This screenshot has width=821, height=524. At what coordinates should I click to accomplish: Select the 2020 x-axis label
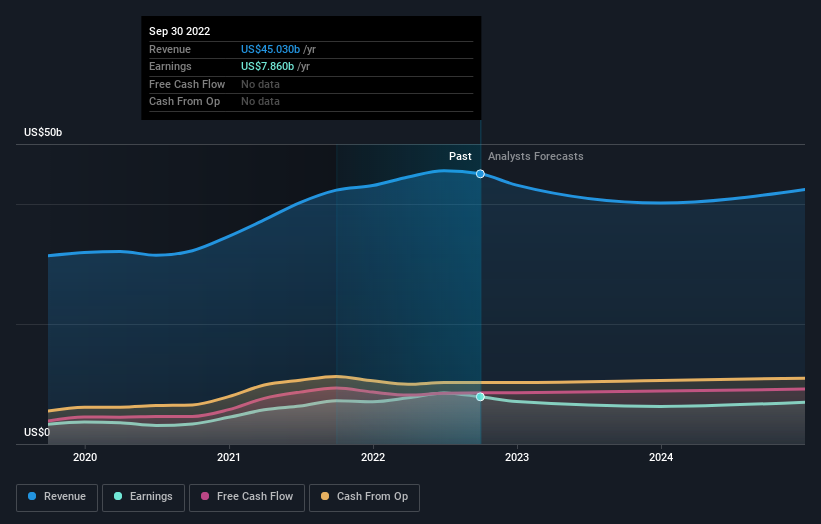tap(85, 457)
